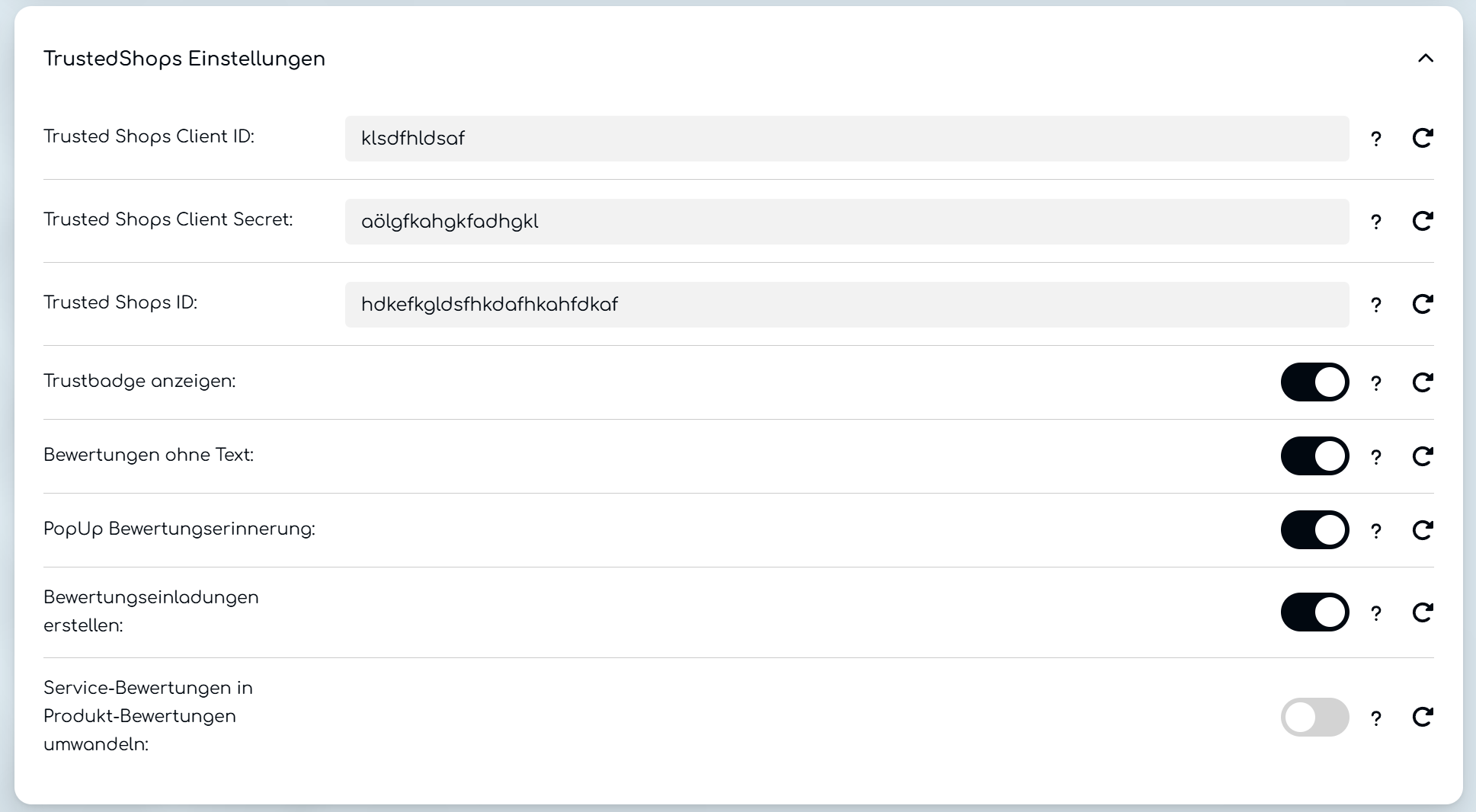Click the 'Service-Bewertungen in Produkt-Bewertungen umwandeln:' label
Image resolution: width=1476 pixels, height=812 pixels.
148,716
